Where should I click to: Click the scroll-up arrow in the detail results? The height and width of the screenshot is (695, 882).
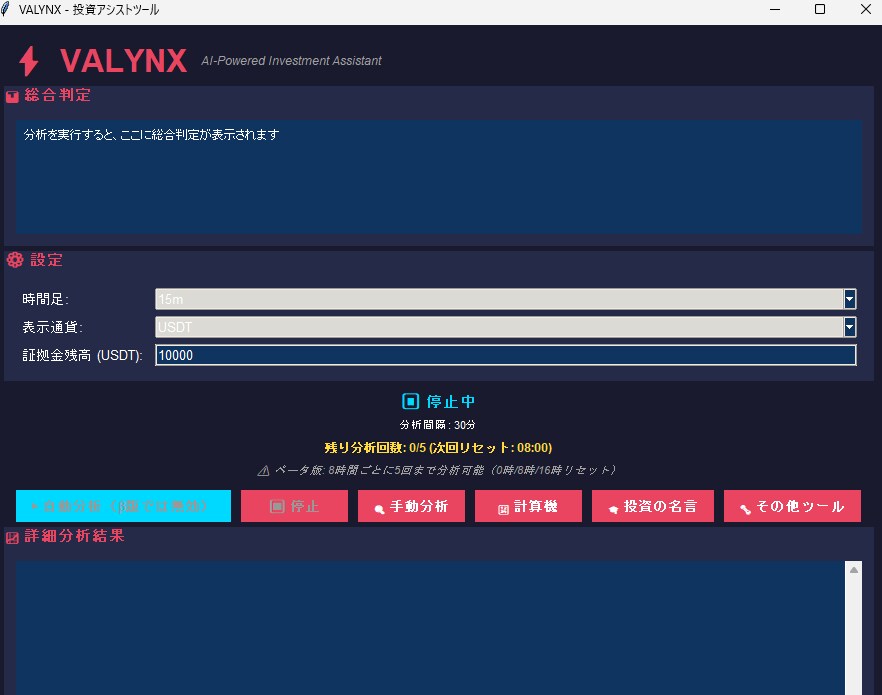point(853,570)
